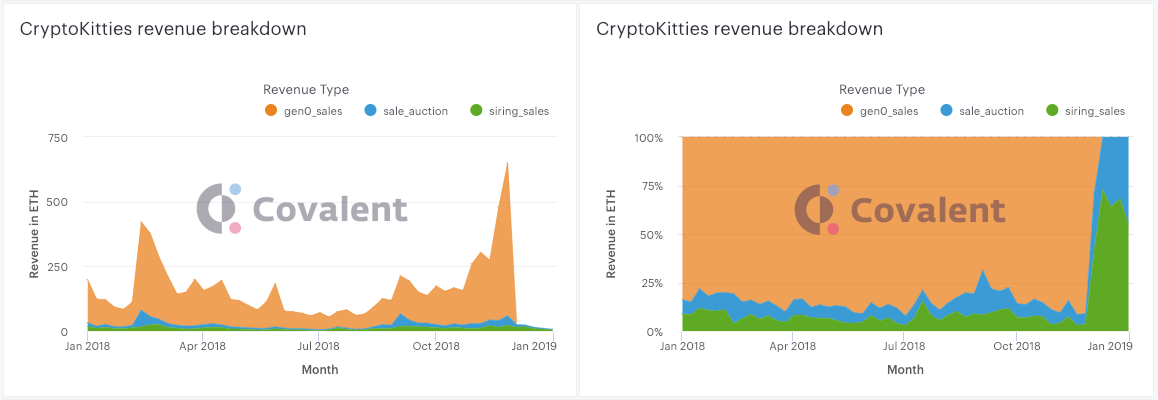
Task: Click the 500 y-axis label on left chart
Action: 58,202
